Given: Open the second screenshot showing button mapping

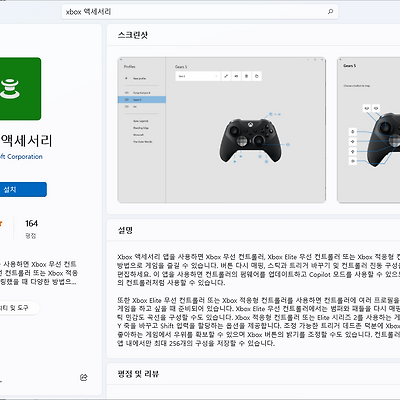Looking at the screenshot, I should 369,130.
